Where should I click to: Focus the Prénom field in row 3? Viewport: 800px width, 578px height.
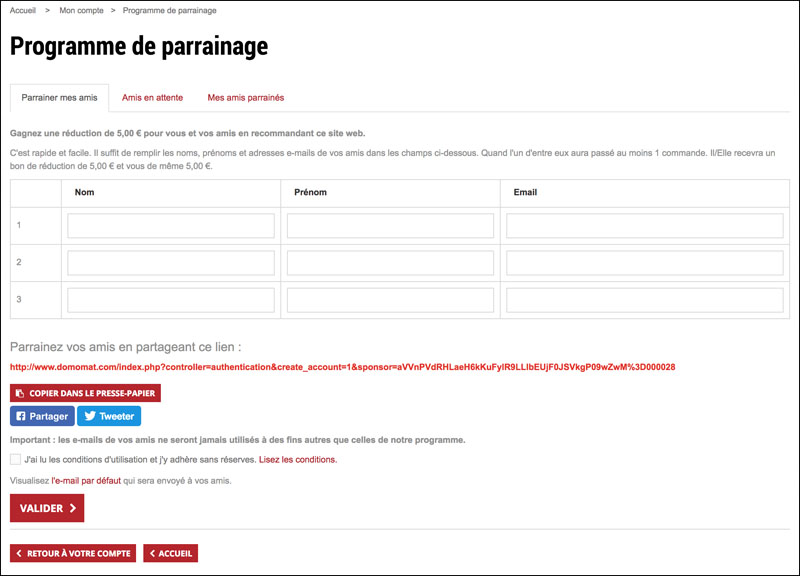click(390, 300)
